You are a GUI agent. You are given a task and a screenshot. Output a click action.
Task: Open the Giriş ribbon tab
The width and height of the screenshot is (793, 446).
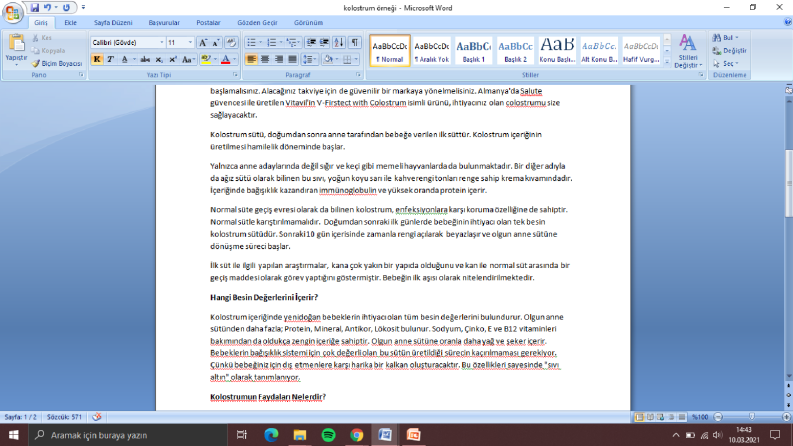click(x=41, y=23)
